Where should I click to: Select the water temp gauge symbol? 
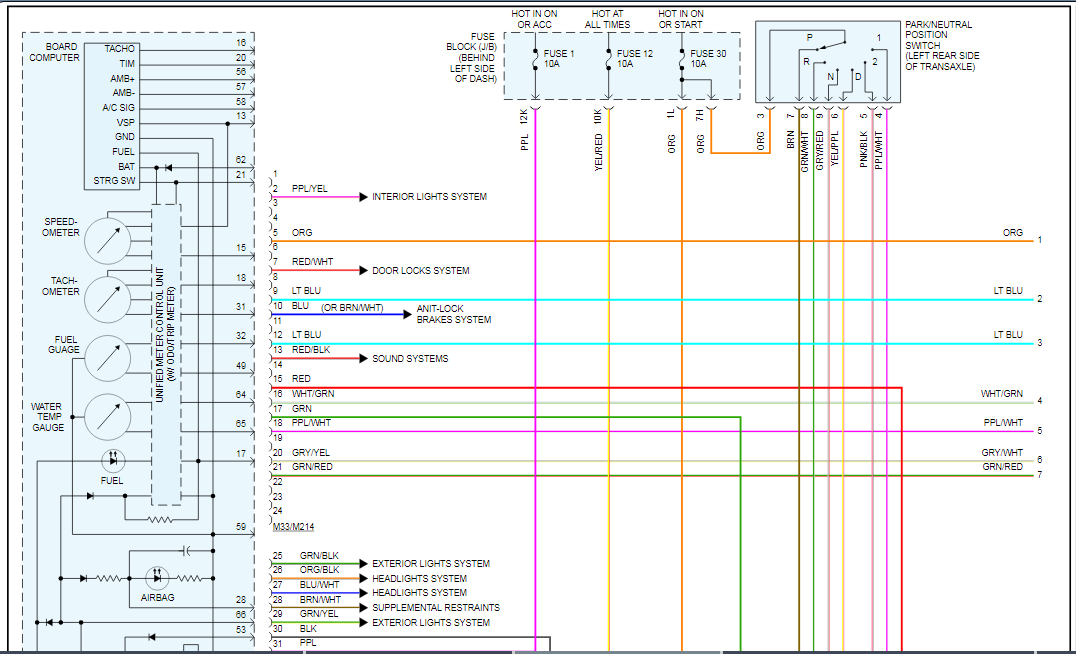pos(108,417)
